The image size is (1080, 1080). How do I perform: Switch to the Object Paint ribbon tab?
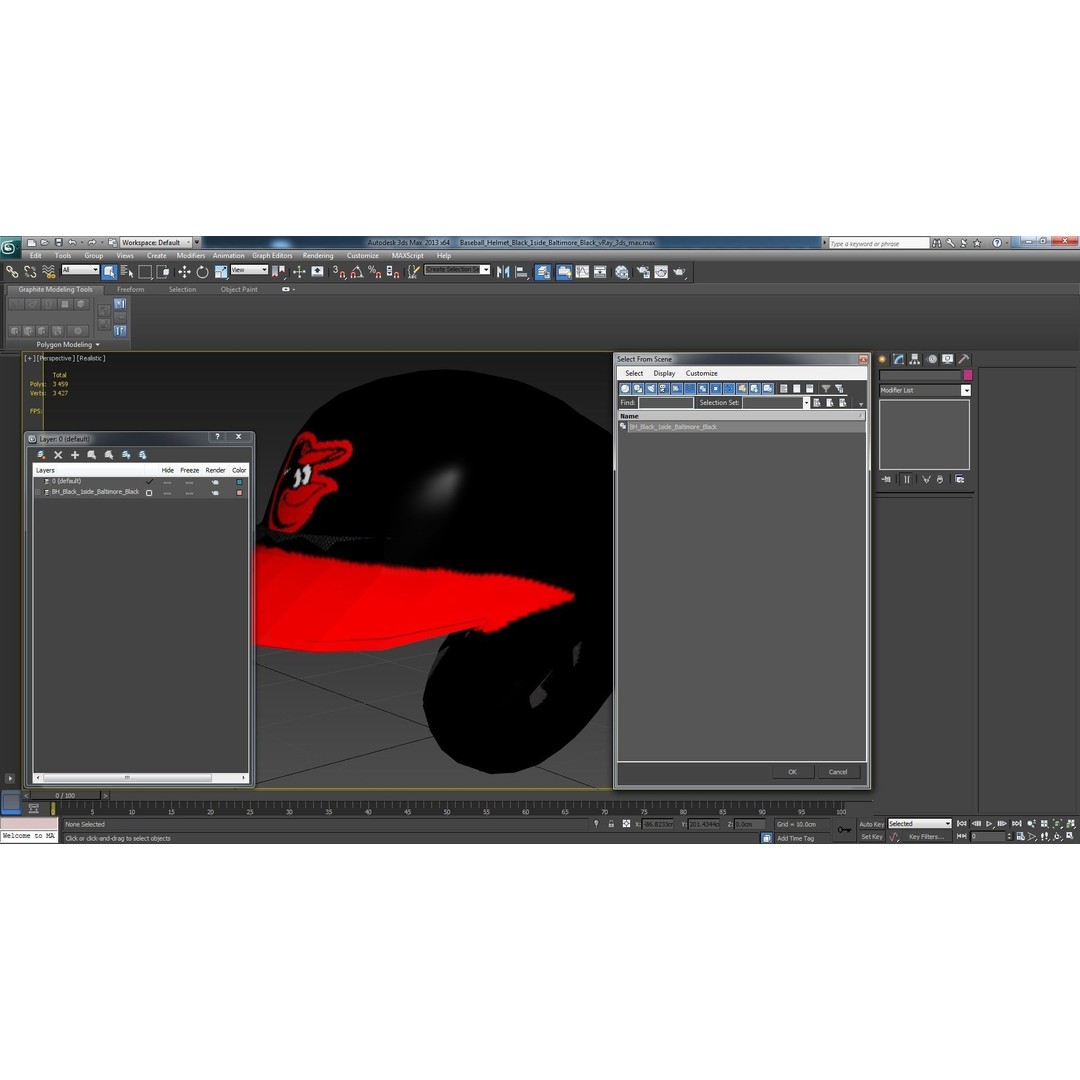(239, 290)
